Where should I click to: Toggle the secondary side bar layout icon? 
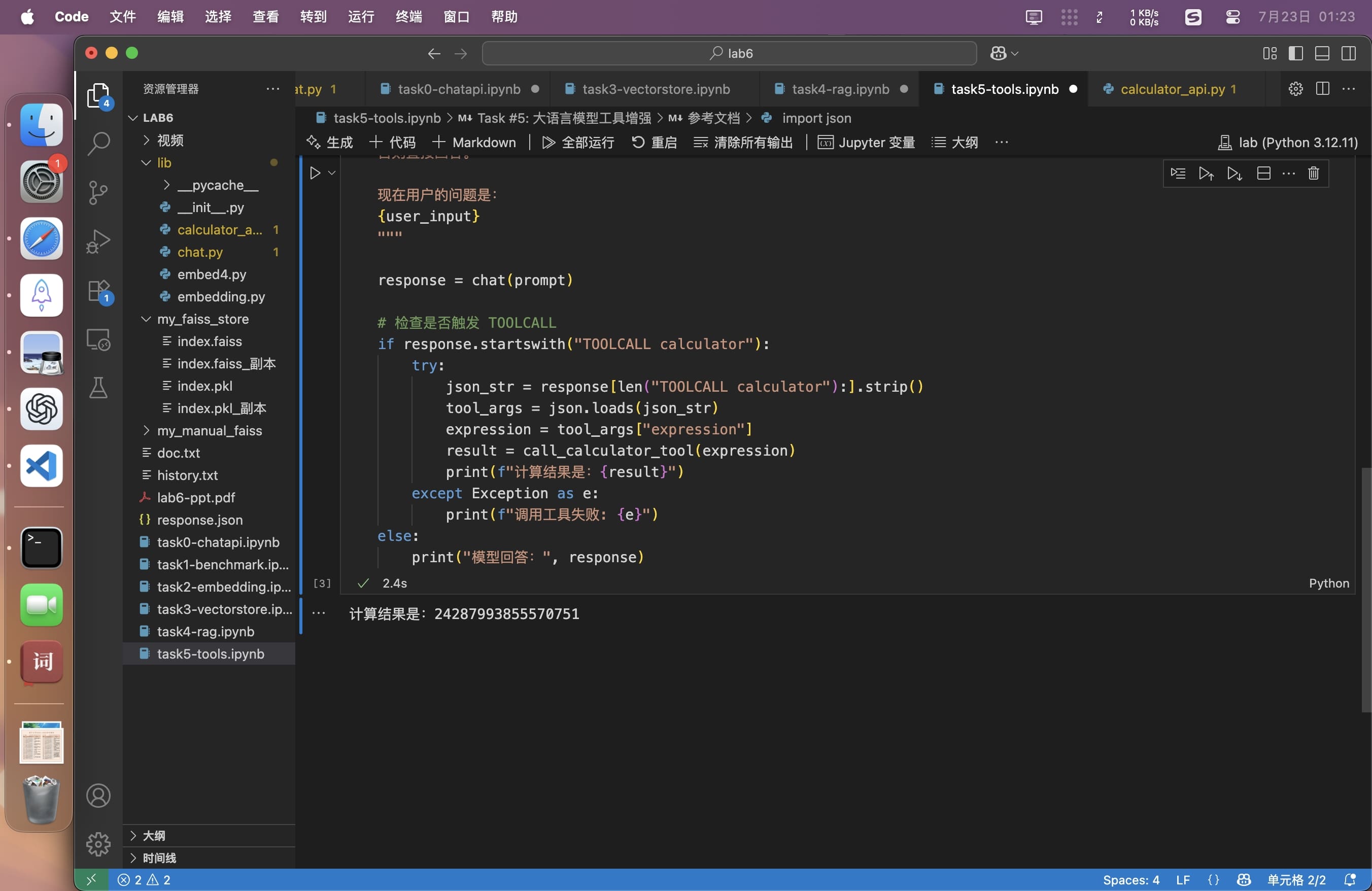(x=1348, y=53)
